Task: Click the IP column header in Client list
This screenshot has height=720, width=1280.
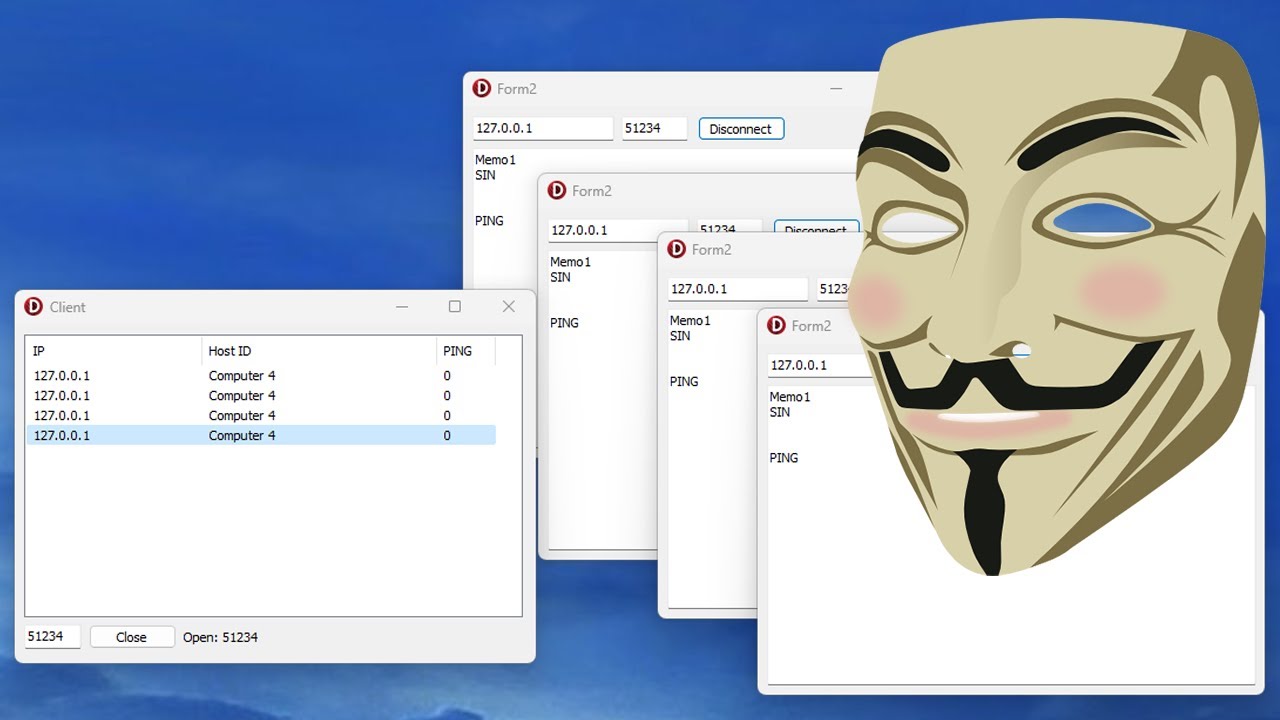Action: 113,351
